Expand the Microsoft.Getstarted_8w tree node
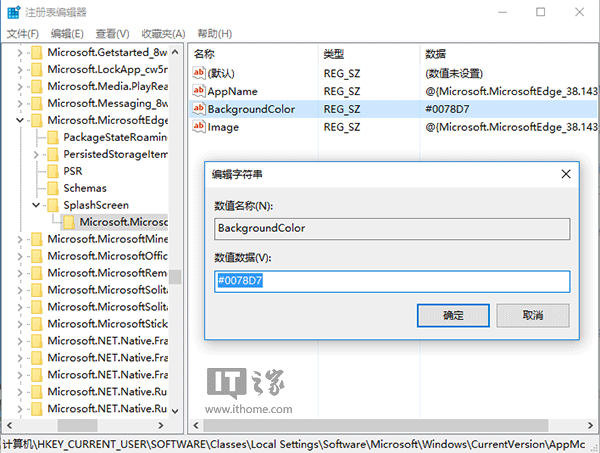Screen dimensions: 600x453 [20, 53]
